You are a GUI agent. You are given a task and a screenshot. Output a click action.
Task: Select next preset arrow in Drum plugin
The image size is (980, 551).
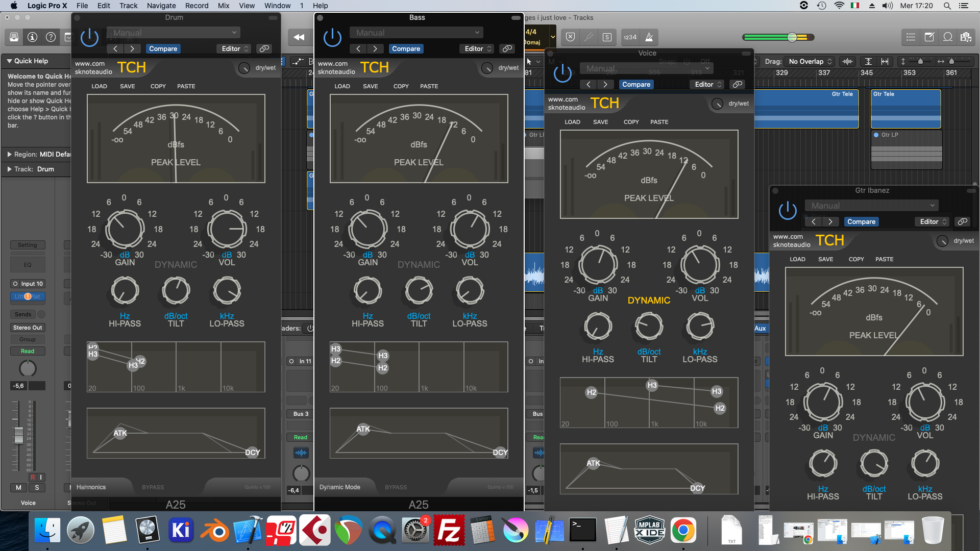coord(132,49)
